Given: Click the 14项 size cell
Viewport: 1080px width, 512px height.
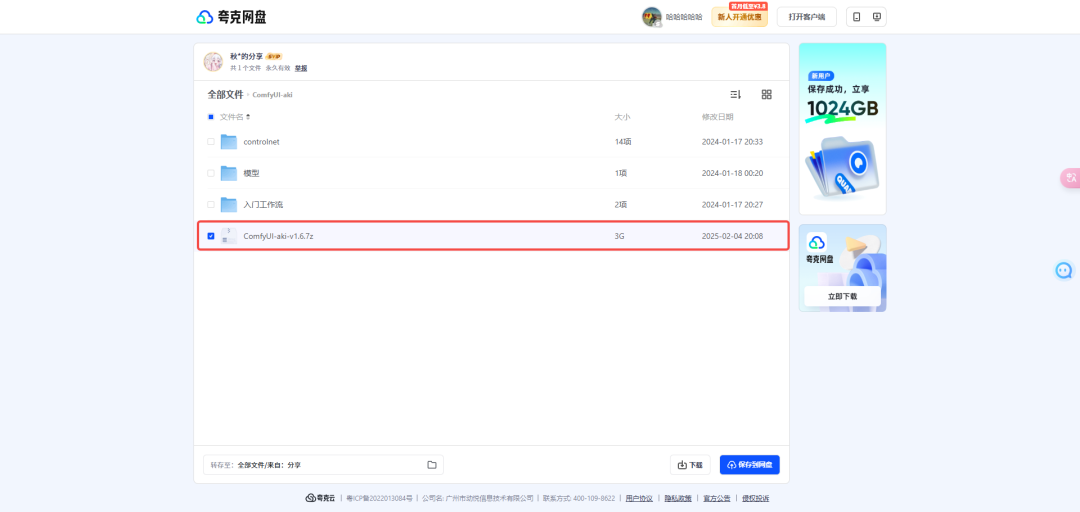Looking at the screenshot, I should pyautogui.click(x=622, y=142).
